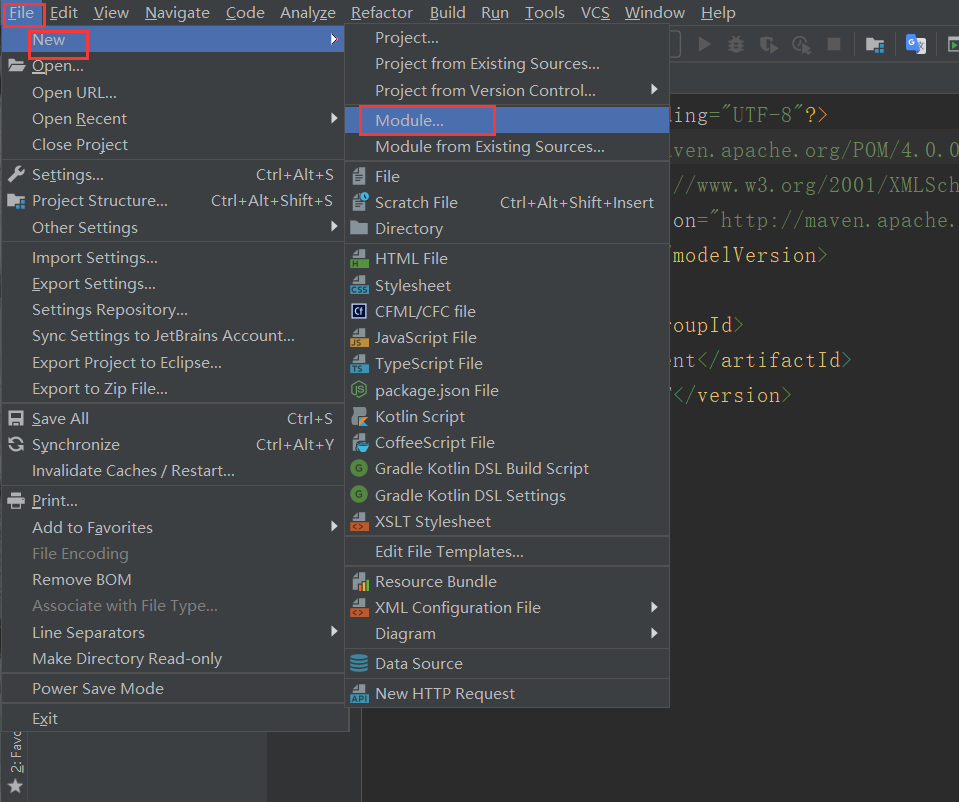
Task: Open the 2: Favorites tool window tab
Action: [x=16, y=752]
